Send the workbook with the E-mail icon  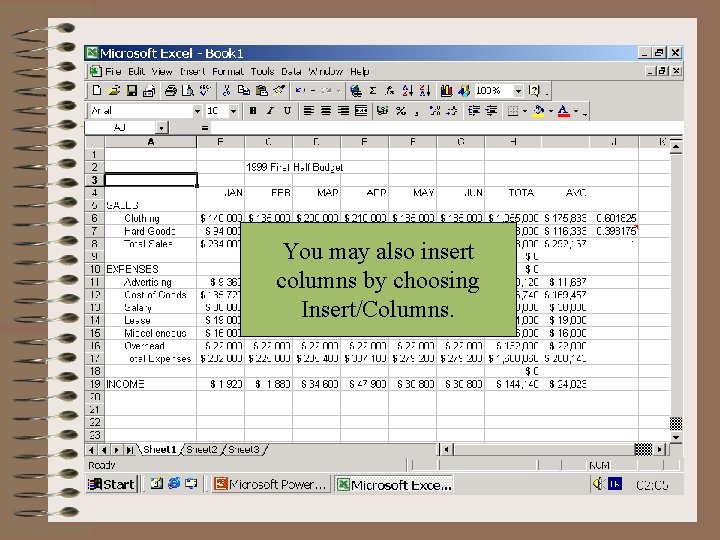(149, 90)
